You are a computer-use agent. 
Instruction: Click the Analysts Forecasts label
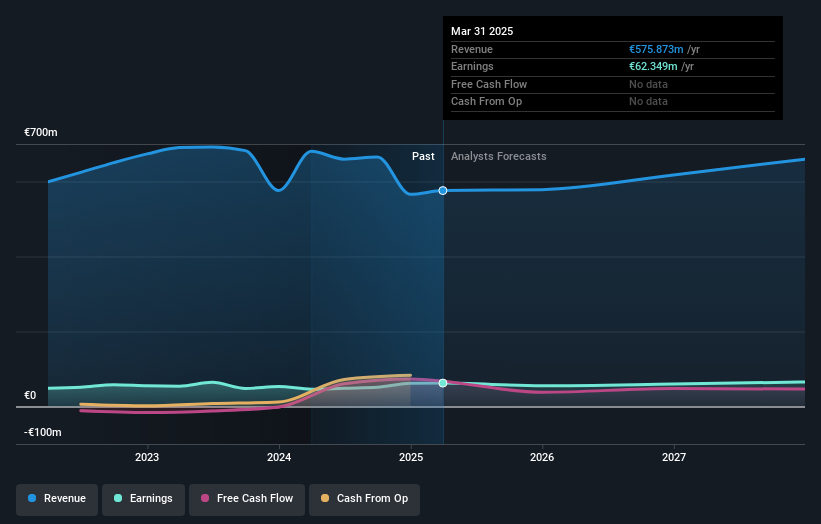(498, 157)
